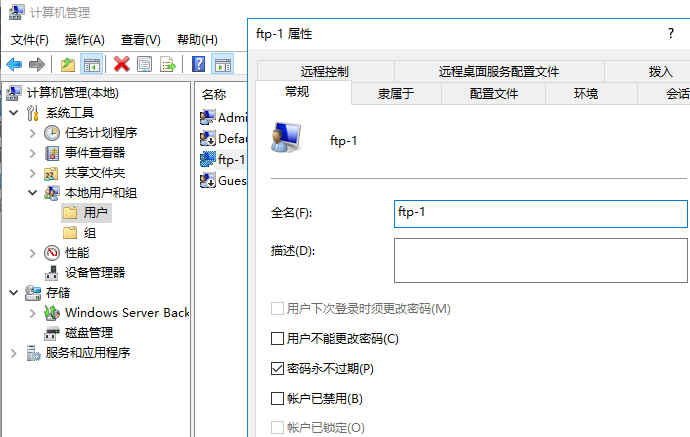Open Properties toolbar icon

144,65
